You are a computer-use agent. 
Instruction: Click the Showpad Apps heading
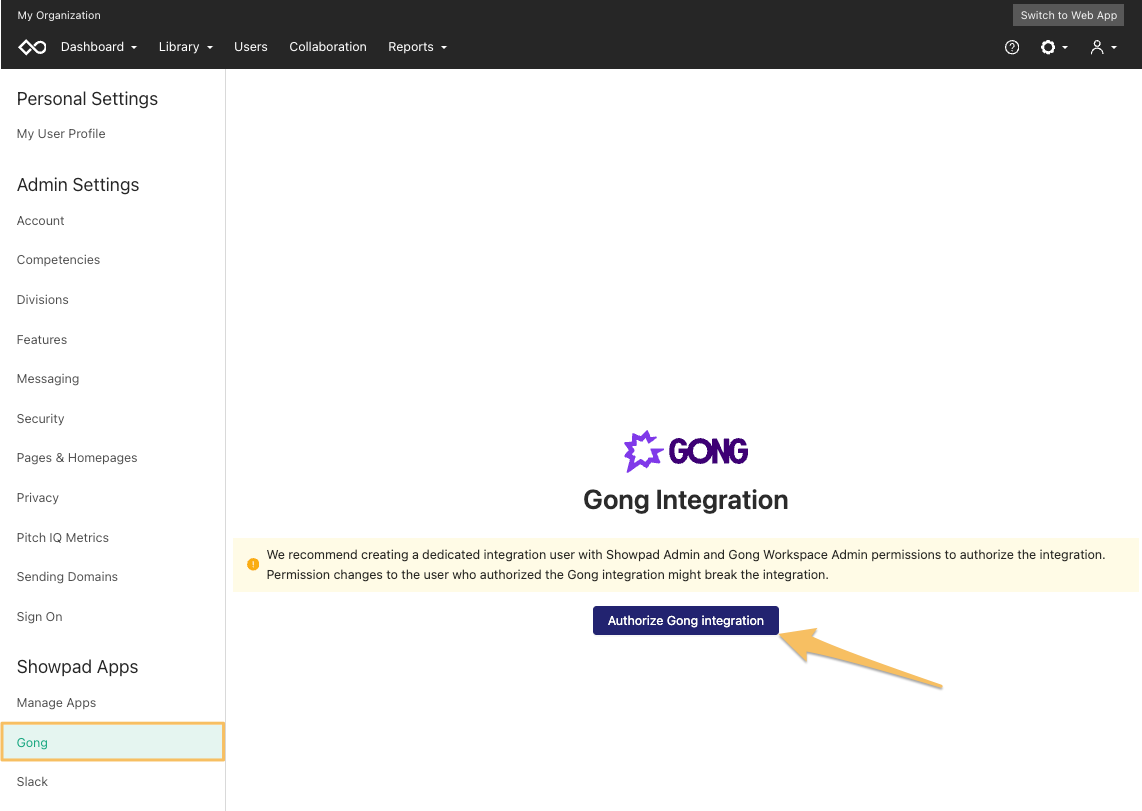click(77, 667)
